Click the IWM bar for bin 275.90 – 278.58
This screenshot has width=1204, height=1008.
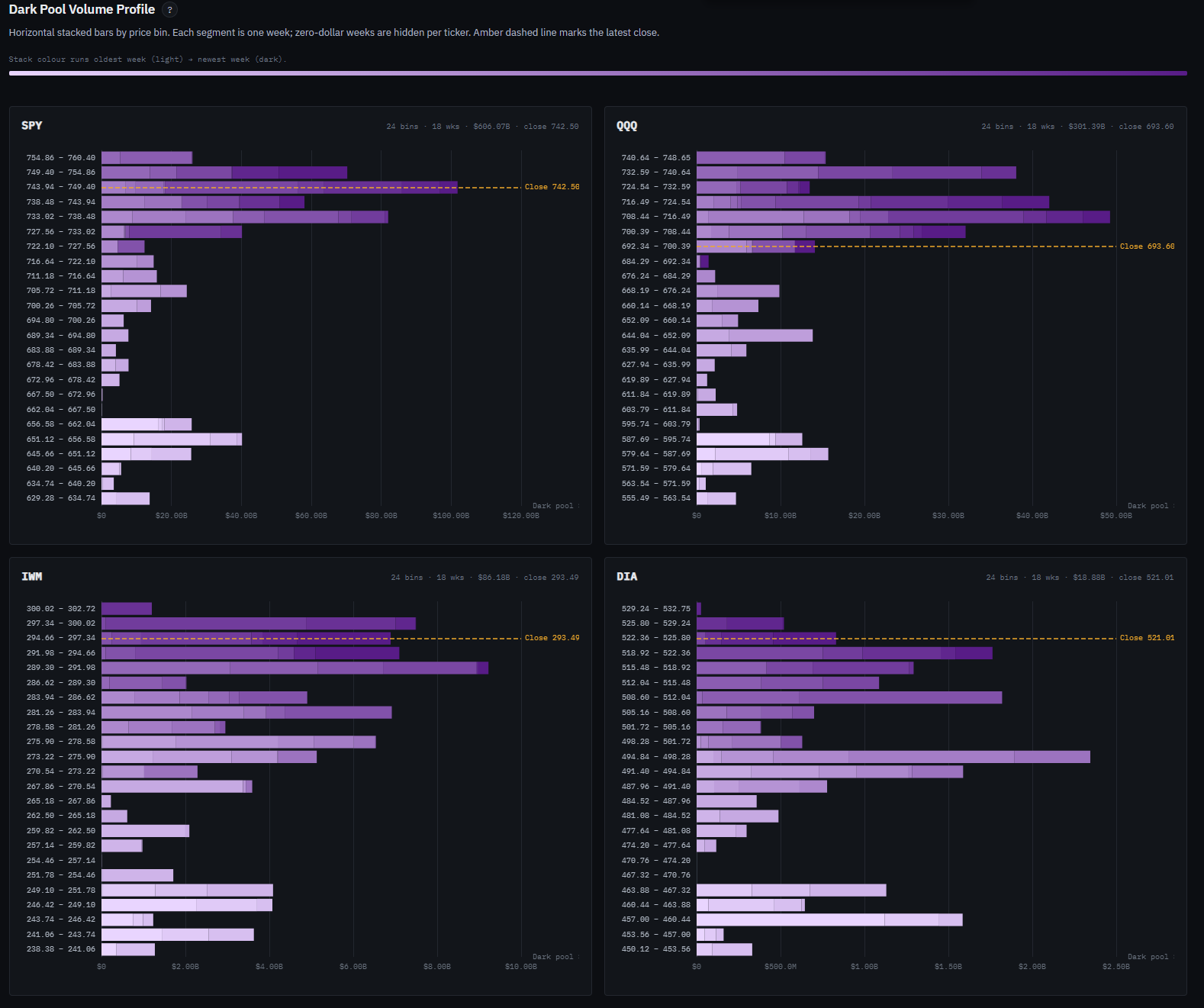239,742
